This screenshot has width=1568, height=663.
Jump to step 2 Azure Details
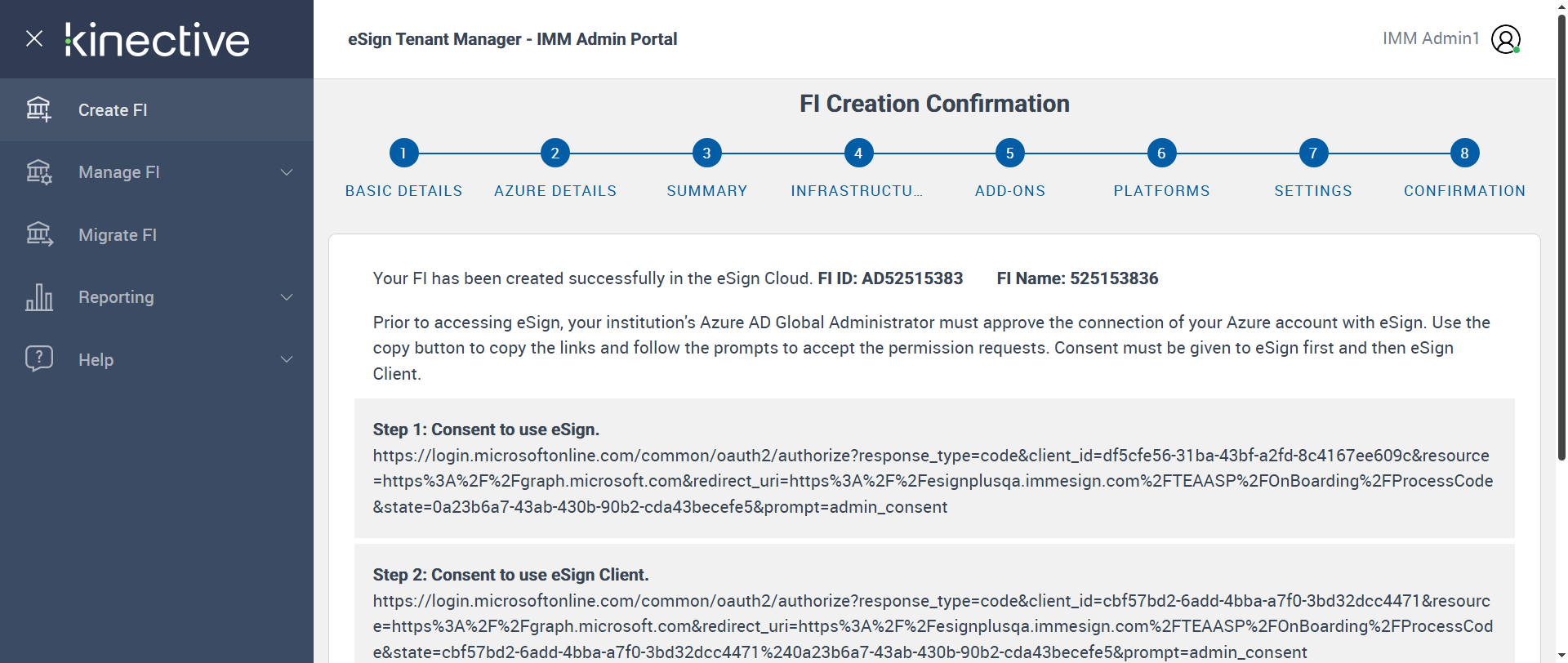point(555,153)
